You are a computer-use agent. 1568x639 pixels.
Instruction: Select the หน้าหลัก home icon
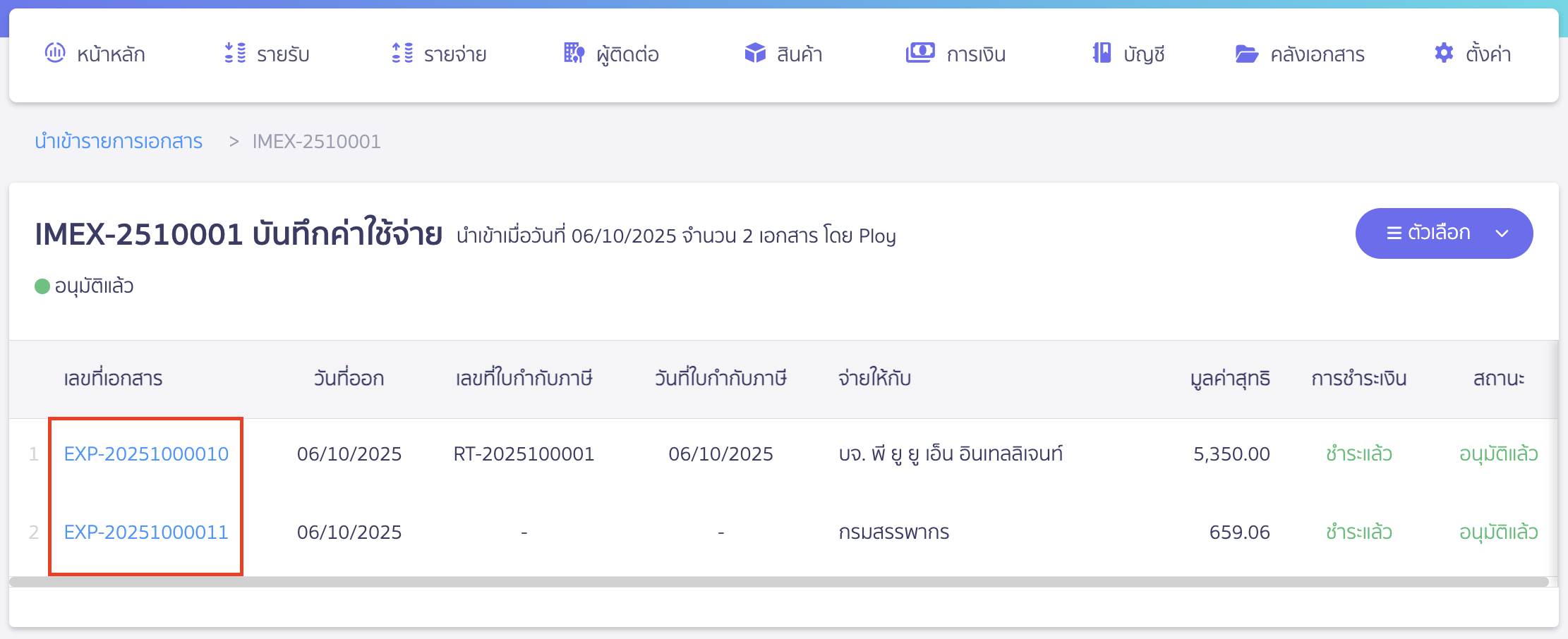tap(55, 53)
